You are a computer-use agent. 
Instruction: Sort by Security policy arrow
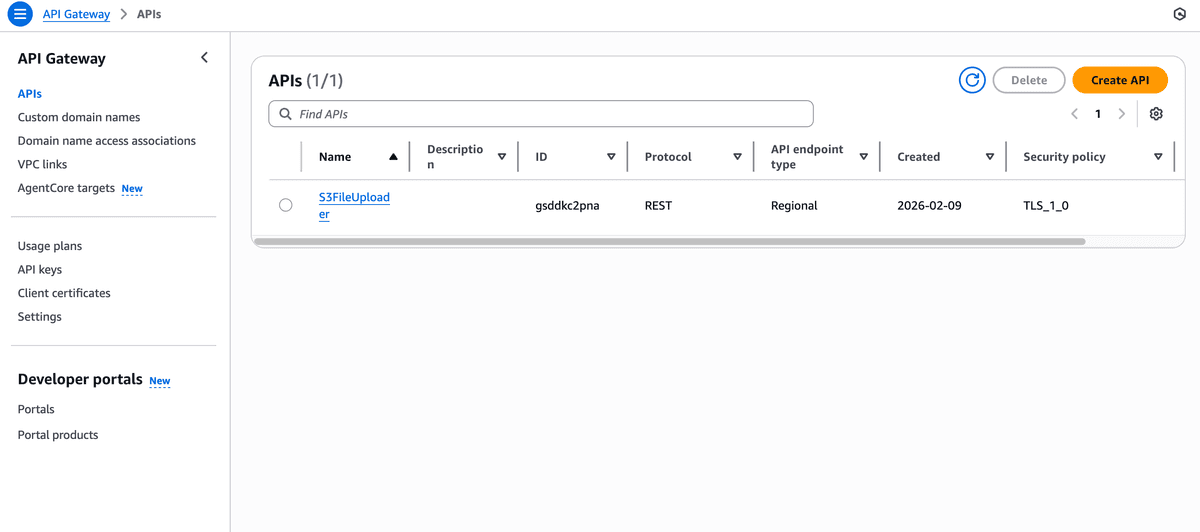pyautogui.click(x=1158, y=157)
